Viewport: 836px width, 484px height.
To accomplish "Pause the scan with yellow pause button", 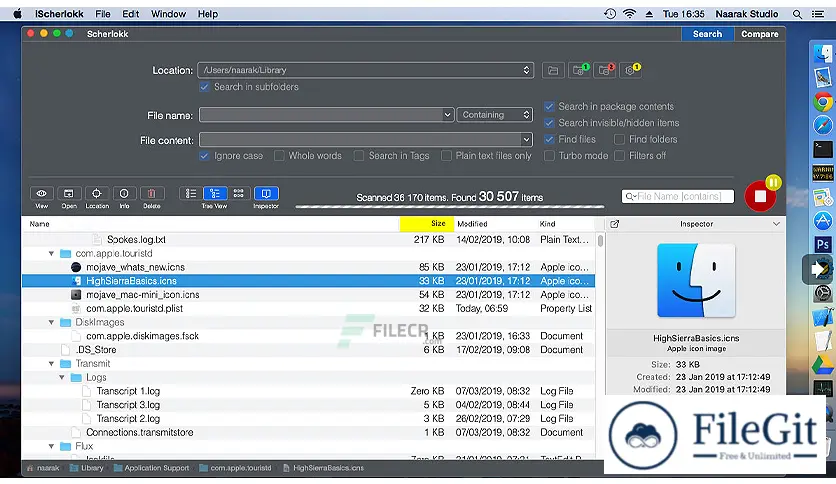I will pyautogui.click(x=774, y=183).
